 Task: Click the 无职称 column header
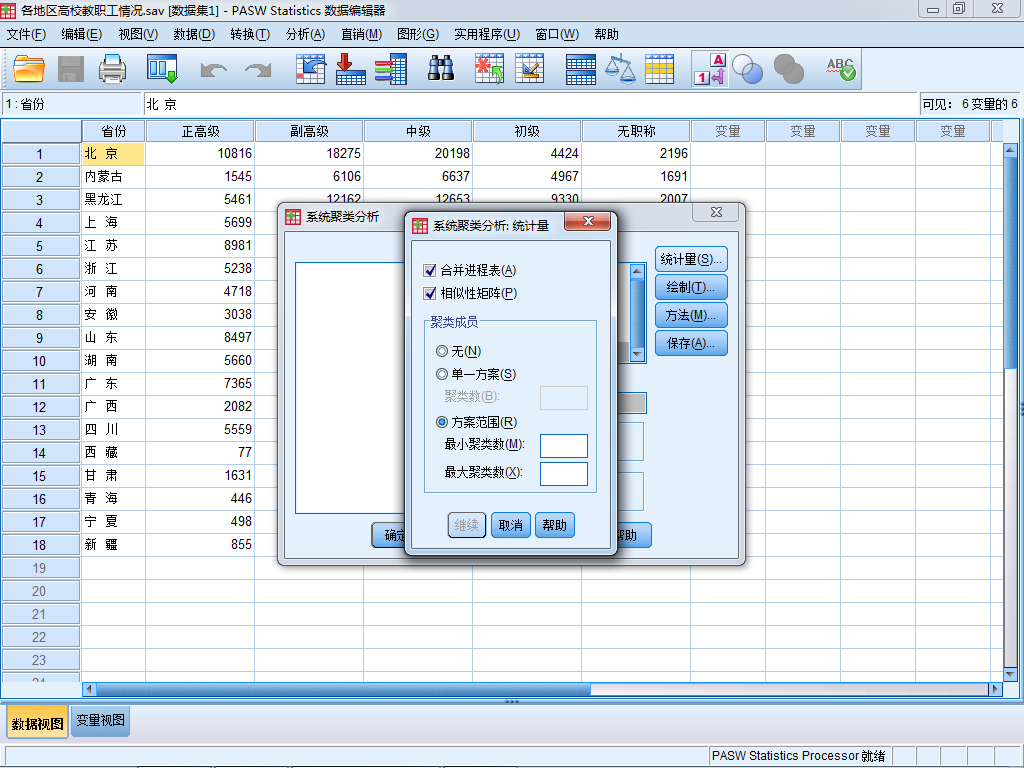[636, 131]
